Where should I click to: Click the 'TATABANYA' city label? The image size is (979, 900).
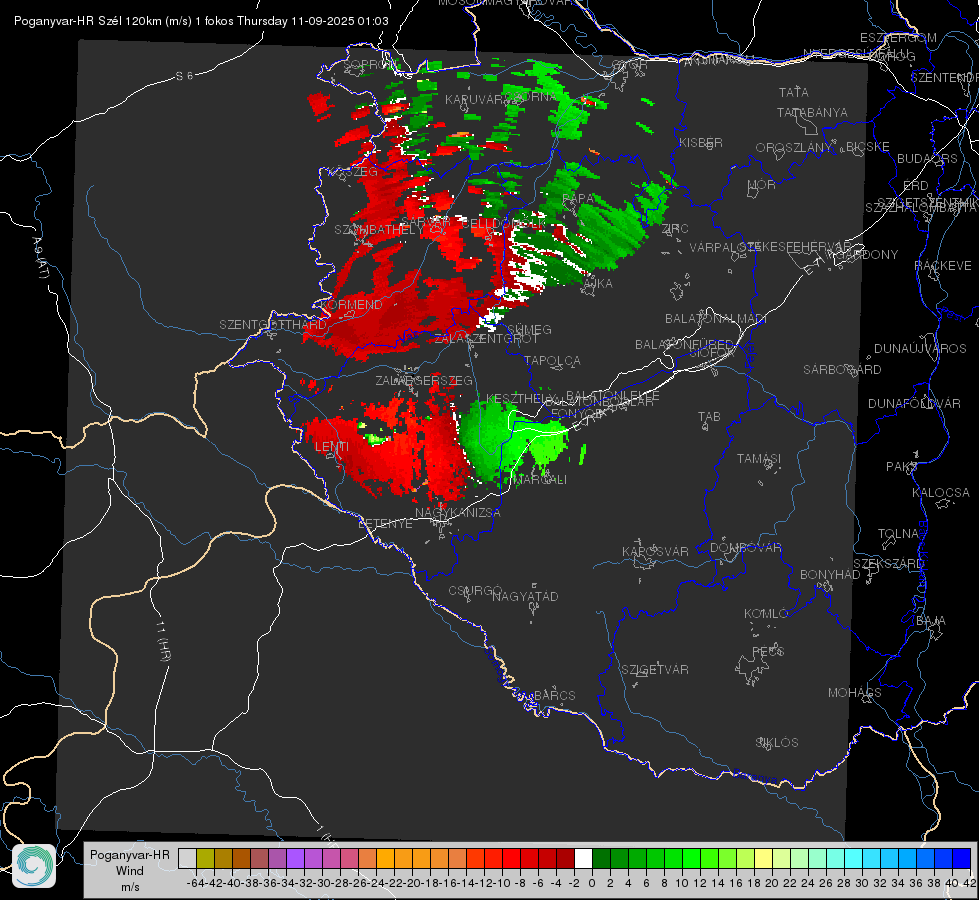812,112
